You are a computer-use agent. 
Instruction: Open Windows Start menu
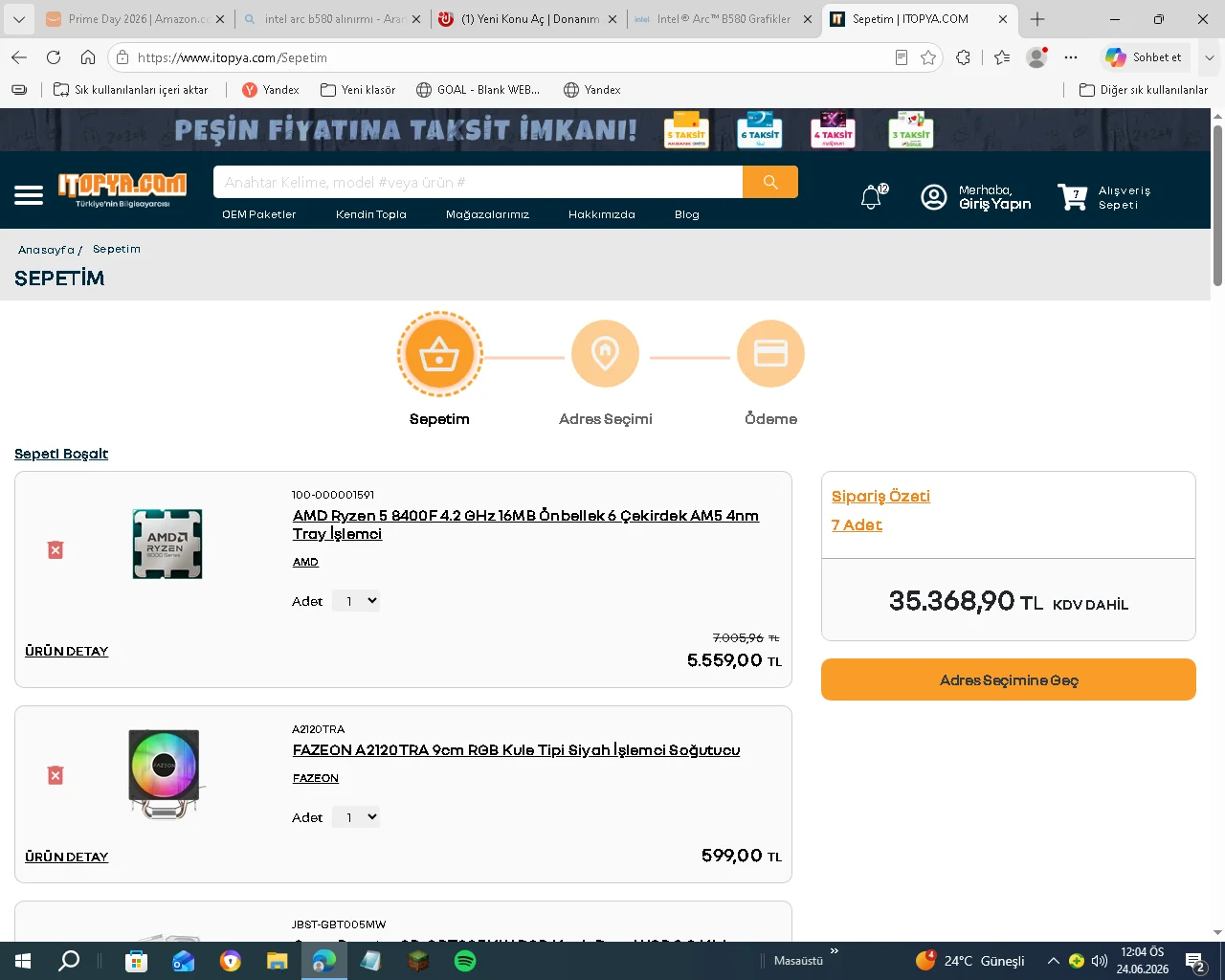coord(23,961)
